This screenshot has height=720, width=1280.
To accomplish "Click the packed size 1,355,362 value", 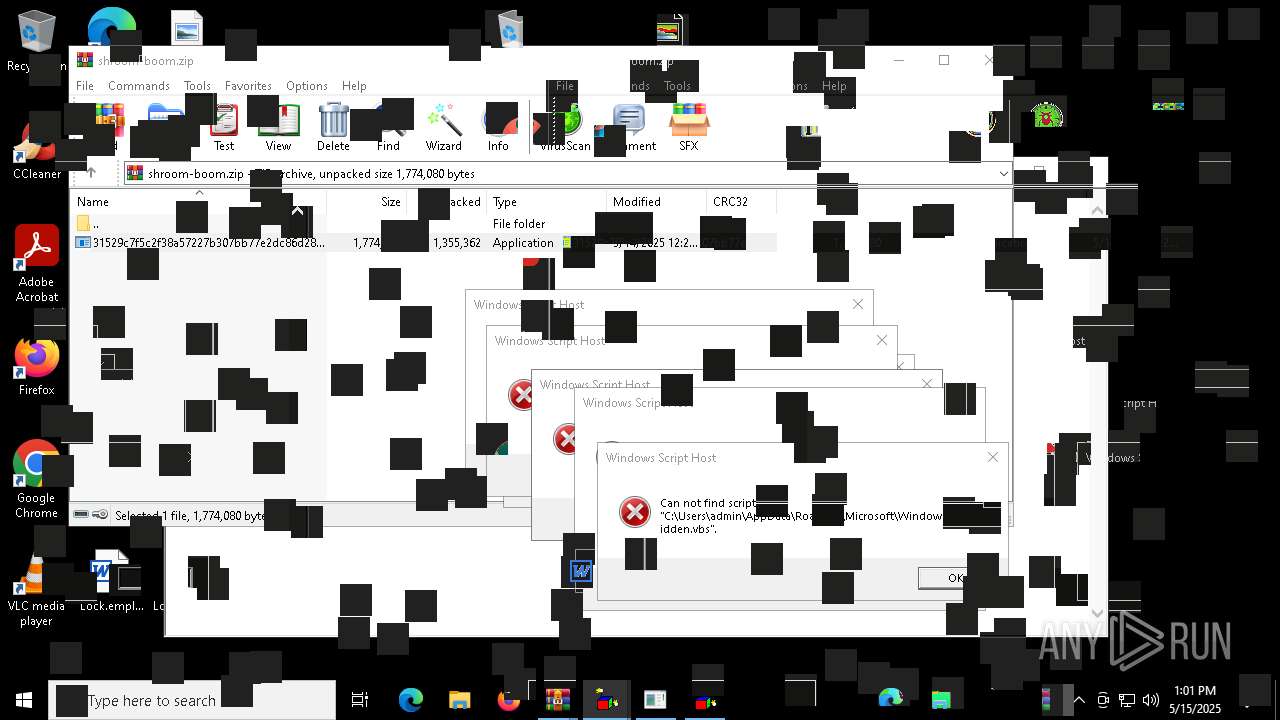I will pos(456,243).
